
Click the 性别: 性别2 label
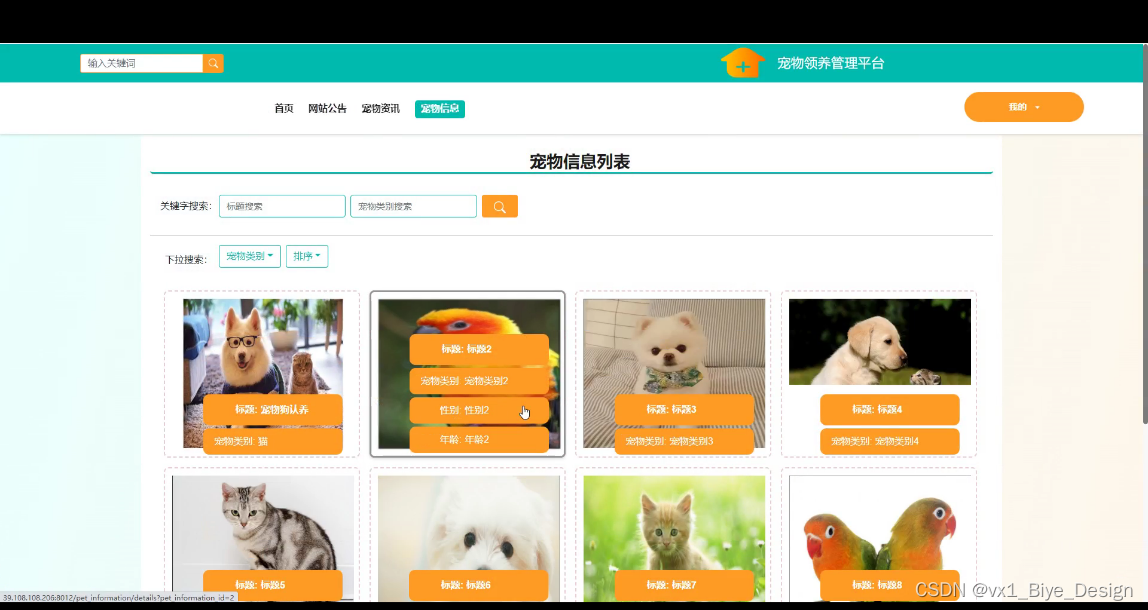(x=479, y=410)
